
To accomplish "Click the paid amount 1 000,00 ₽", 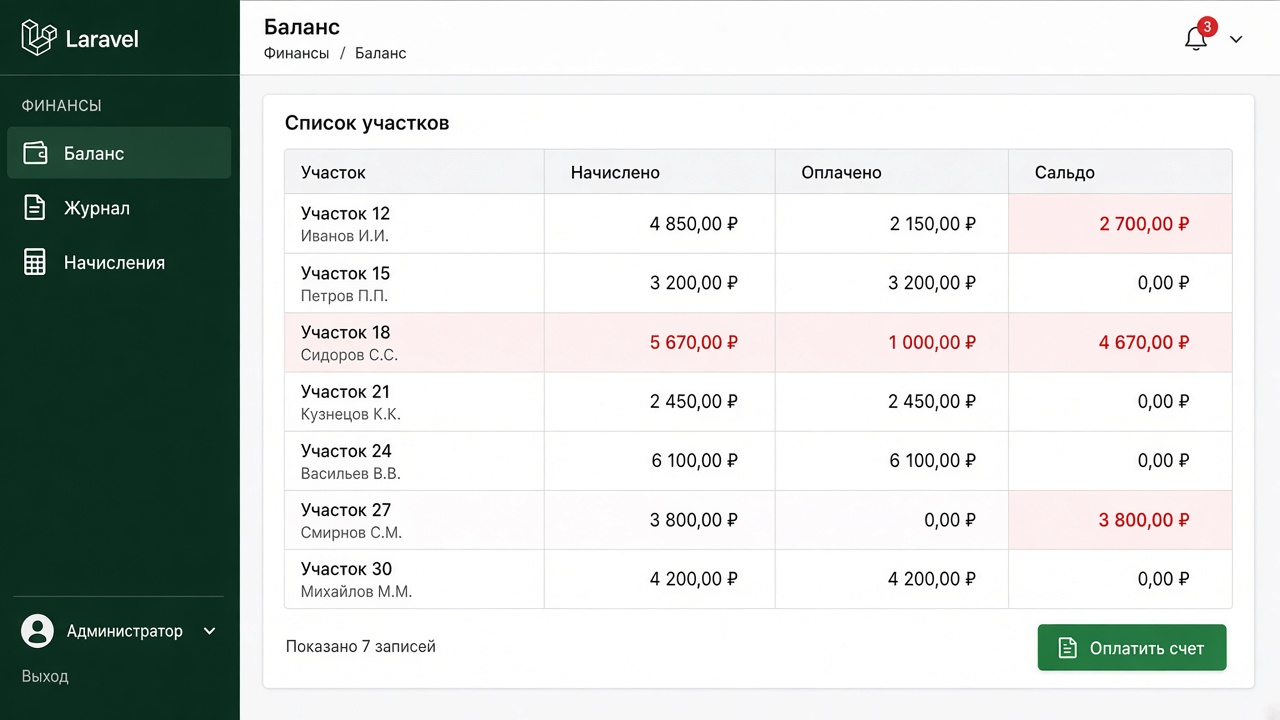I will tap(932, 342).
